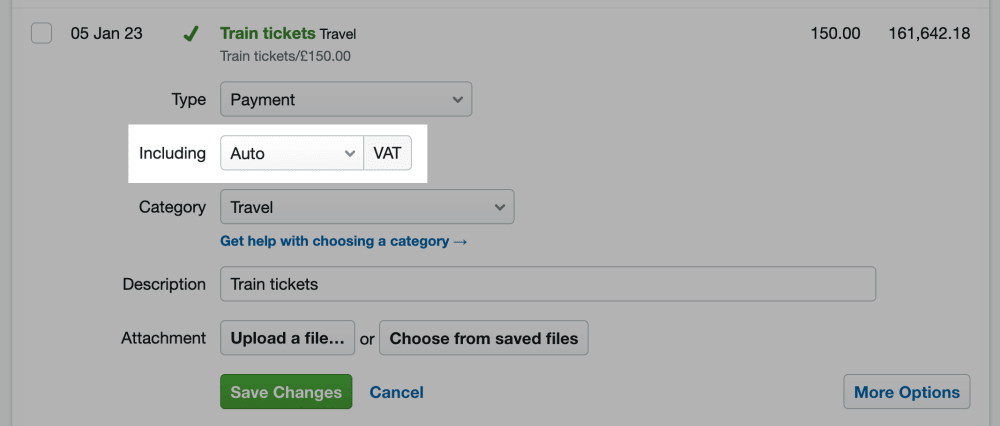Viewport: 1000px width, 426px height.
Task: Click the Train tickets/£150.00 bank description line
Action: pos(285,56)
